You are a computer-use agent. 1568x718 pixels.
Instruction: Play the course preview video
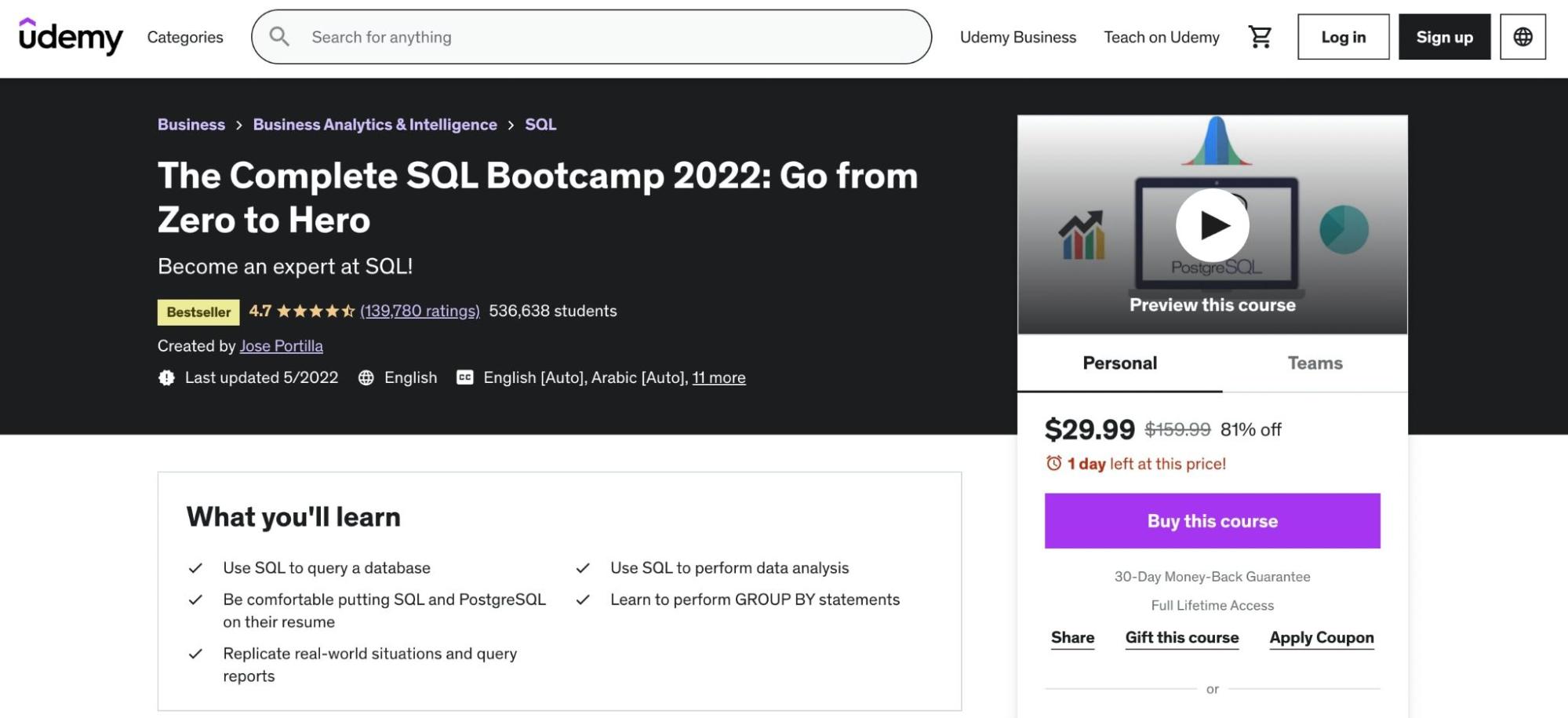point(1212,224)
